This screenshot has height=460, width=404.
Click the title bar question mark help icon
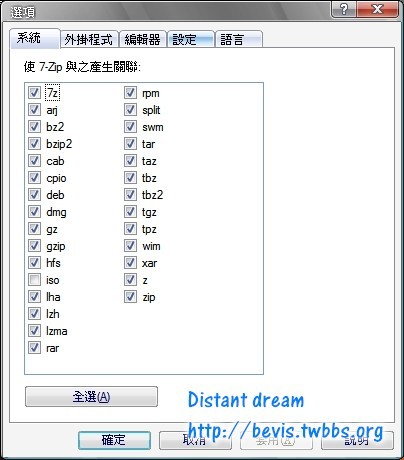(344, 9)
